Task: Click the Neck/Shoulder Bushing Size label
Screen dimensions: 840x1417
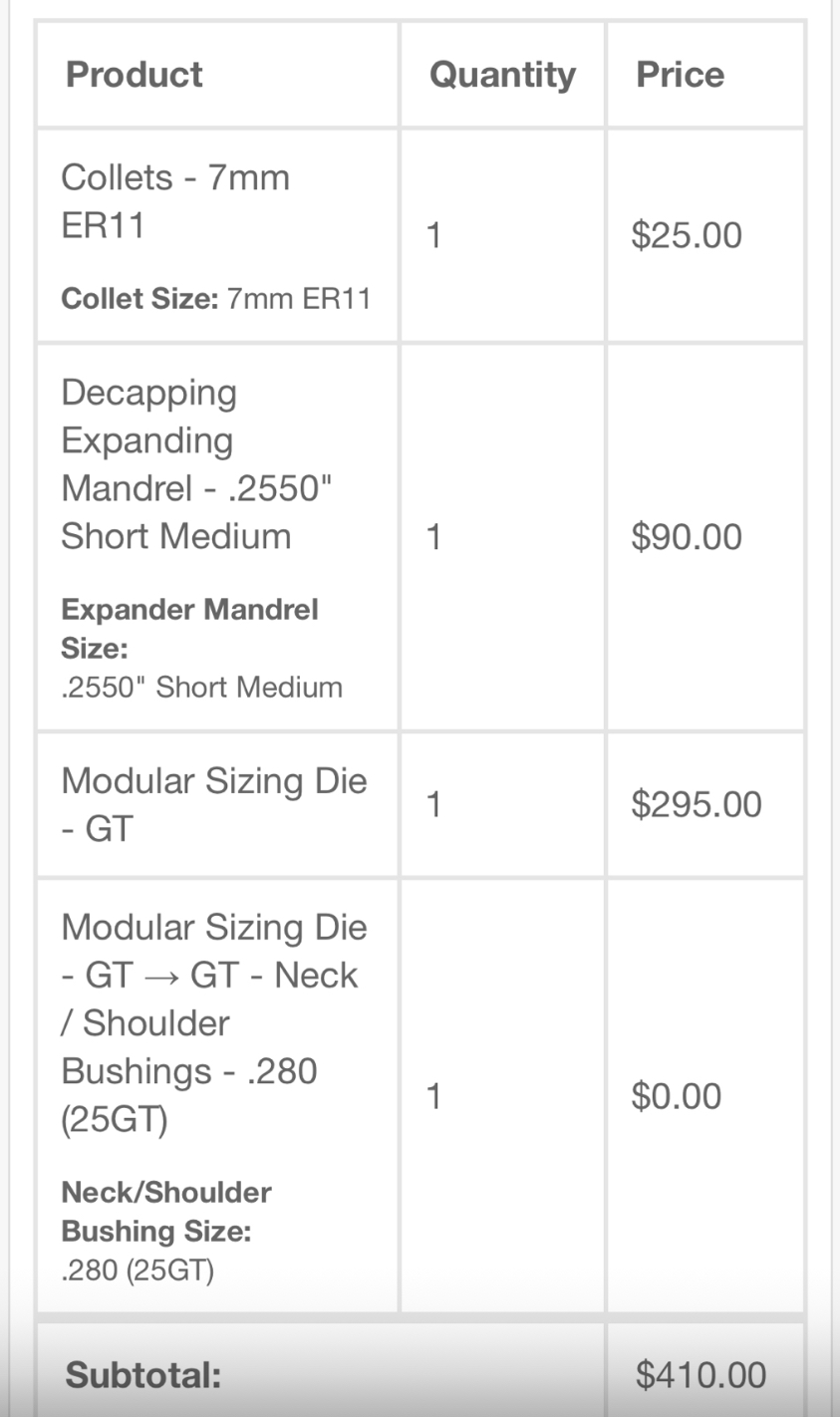Action: click(166, 1212)
